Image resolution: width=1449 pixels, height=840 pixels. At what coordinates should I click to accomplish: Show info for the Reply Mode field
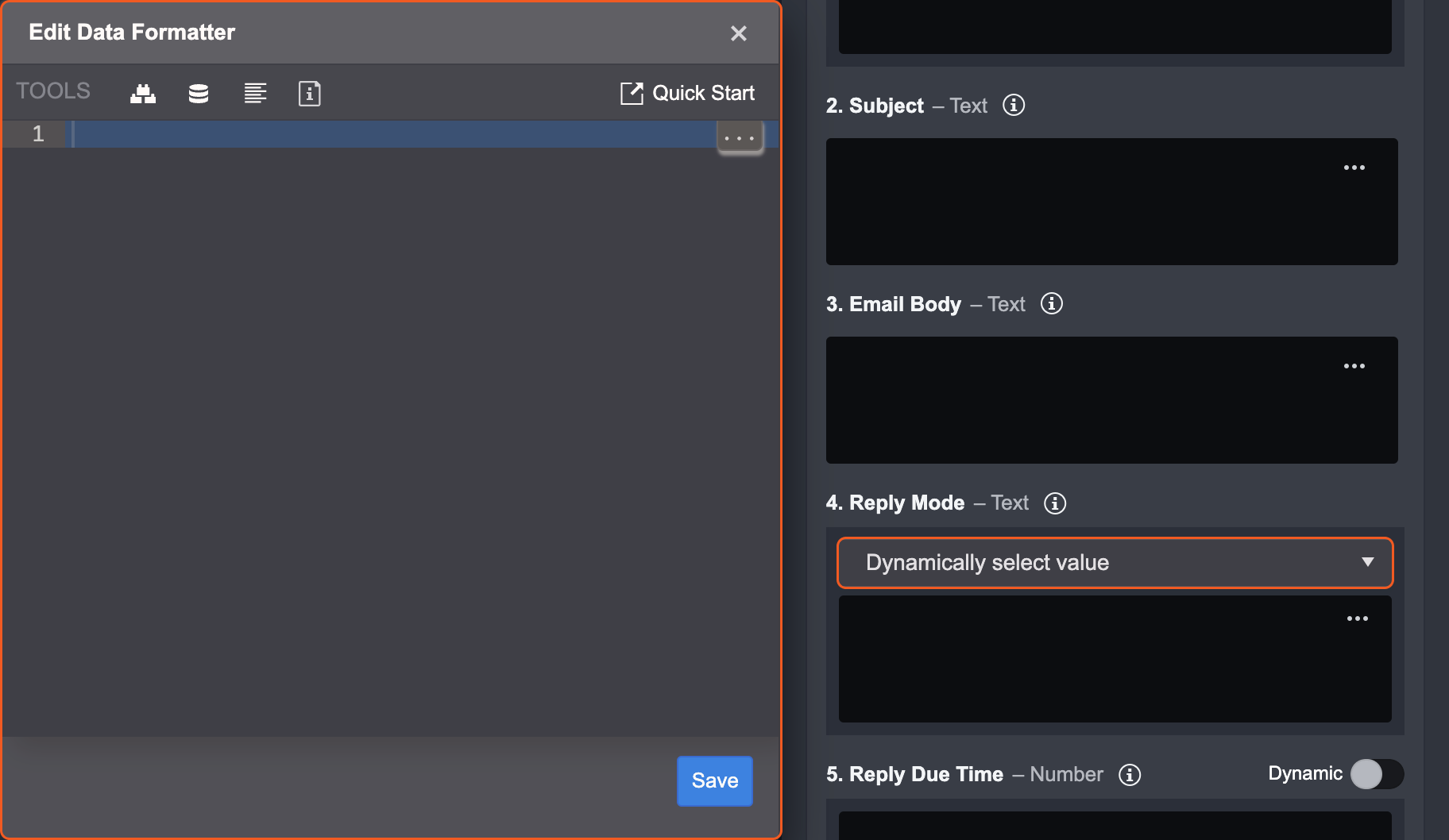[1055, 503]
